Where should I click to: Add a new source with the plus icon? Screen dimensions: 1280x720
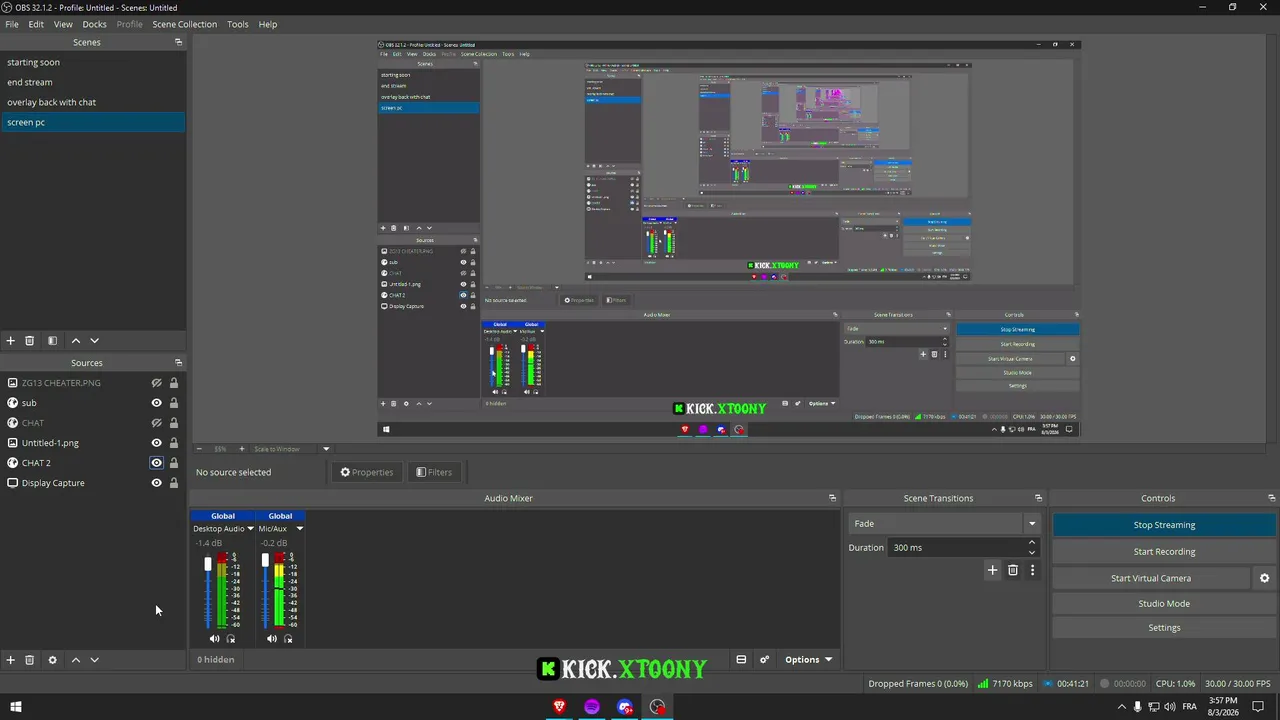[x=11, y=660]
